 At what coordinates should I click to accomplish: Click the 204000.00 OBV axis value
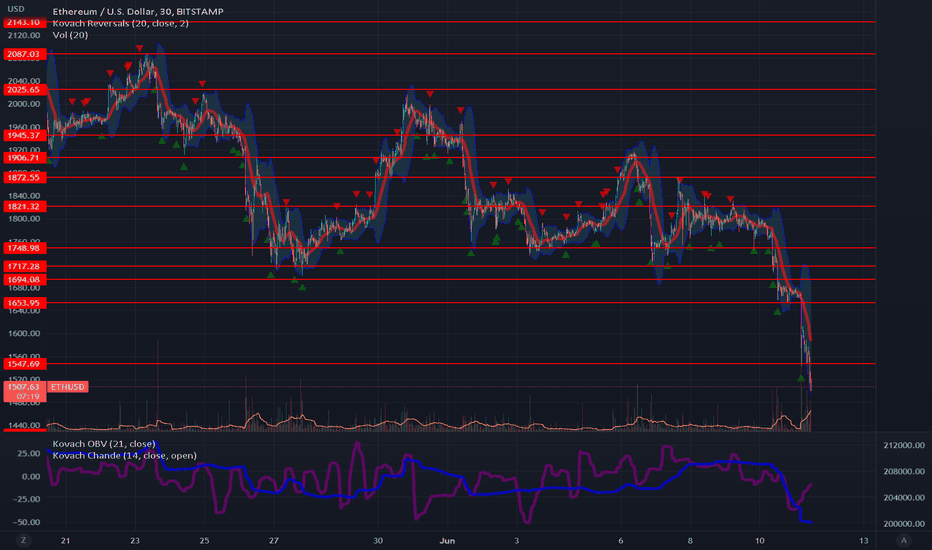point(904,498)
